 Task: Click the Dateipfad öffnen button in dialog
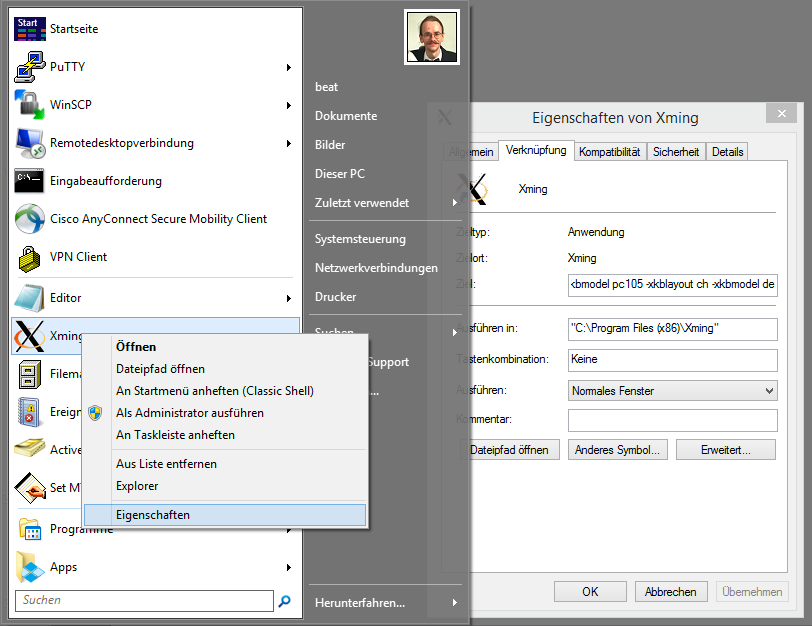[509, 450]
